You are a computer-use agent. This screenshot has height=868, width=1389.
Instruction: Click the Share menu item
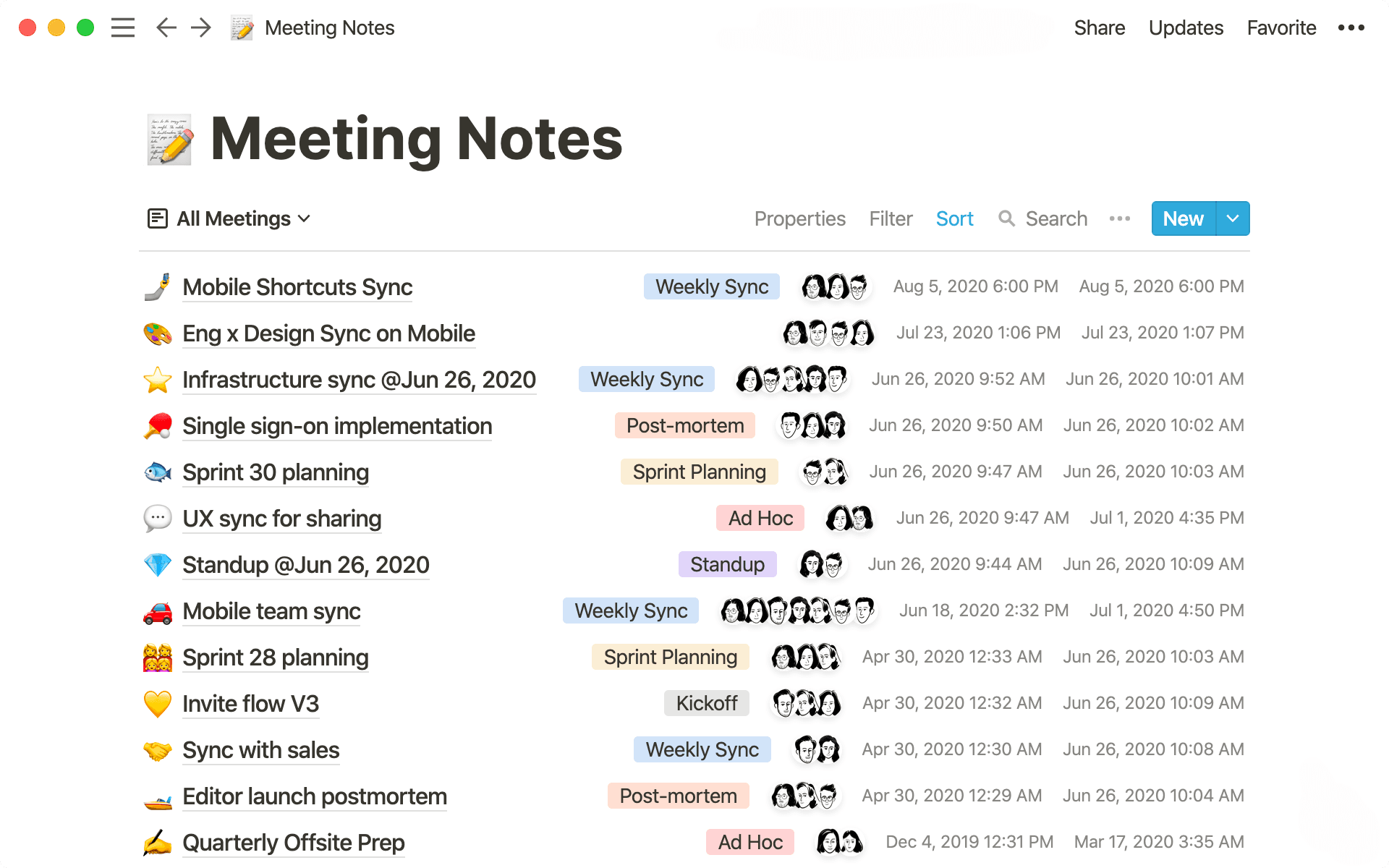[x=1099, y=27]
